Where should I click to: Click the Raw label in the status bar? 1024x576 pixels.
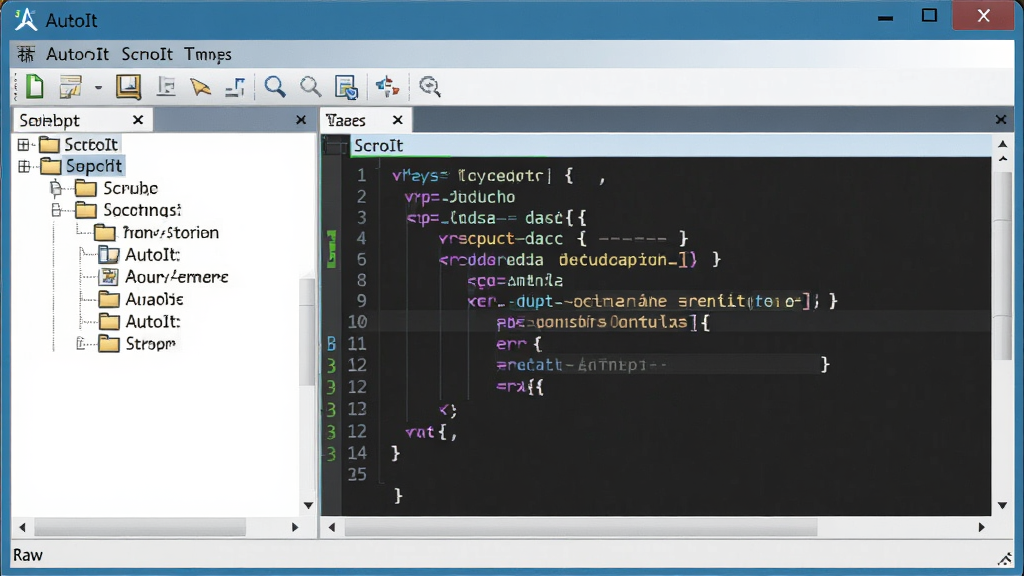click(x=28, y=555)
